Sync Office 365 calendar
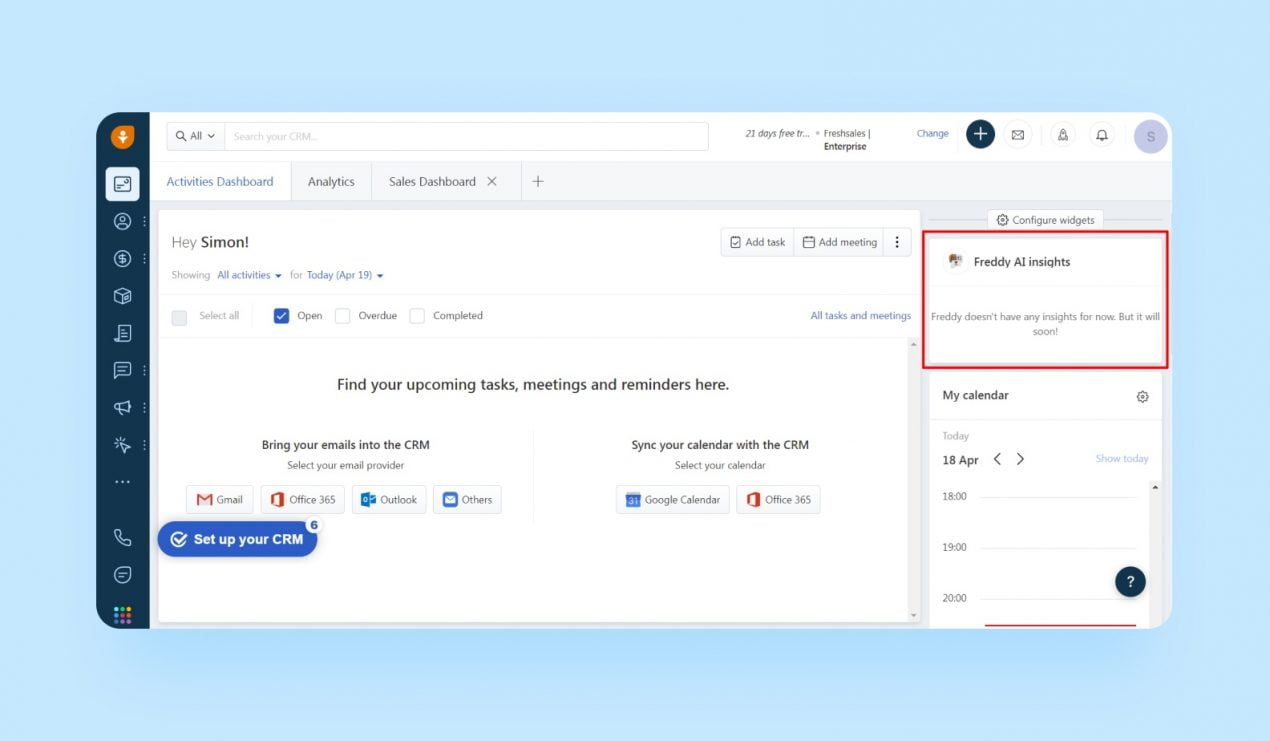The image size is (1270, 741). 778,500
